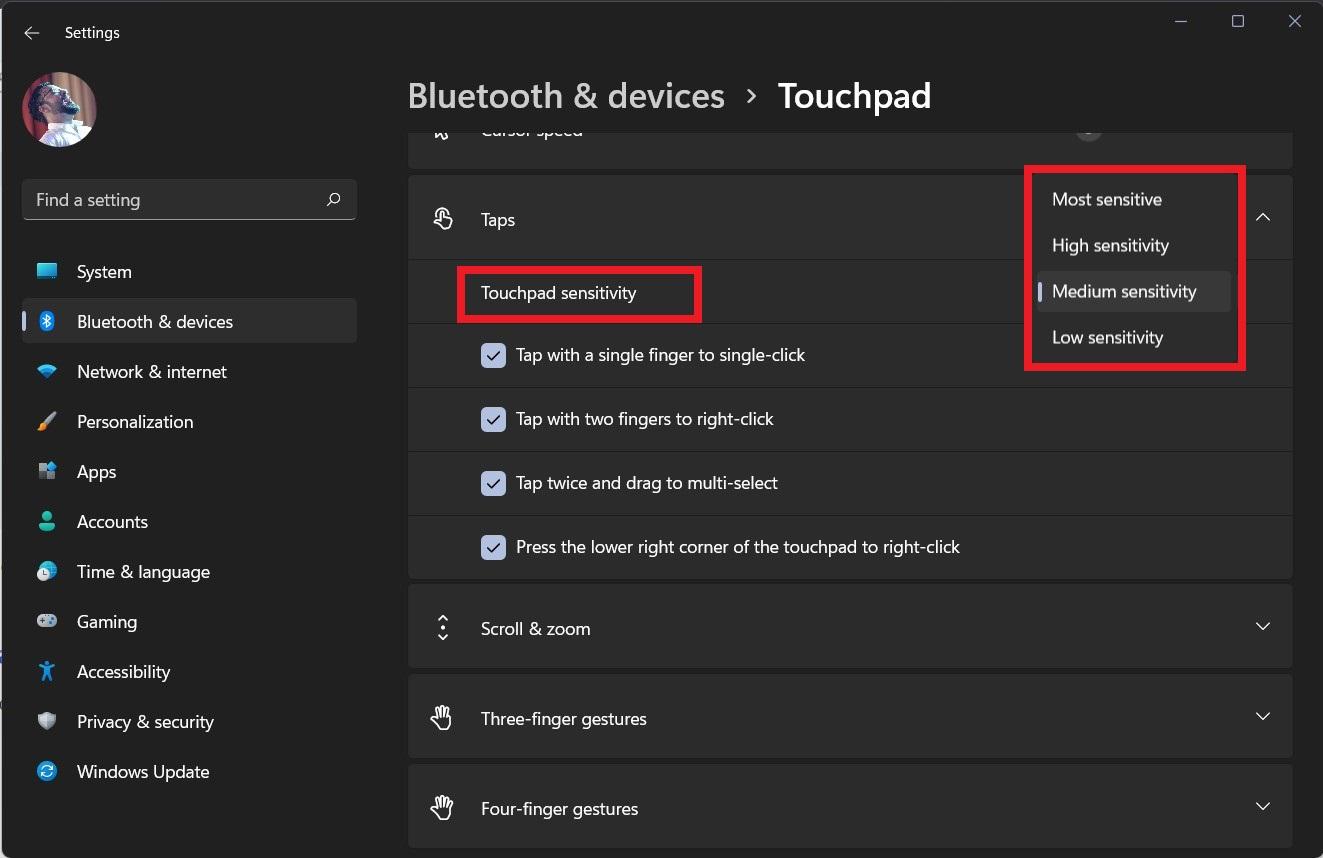Open System settings via monitor icon
The width and height of the screenshot is (1323, 858).
[x=47, y=271]
